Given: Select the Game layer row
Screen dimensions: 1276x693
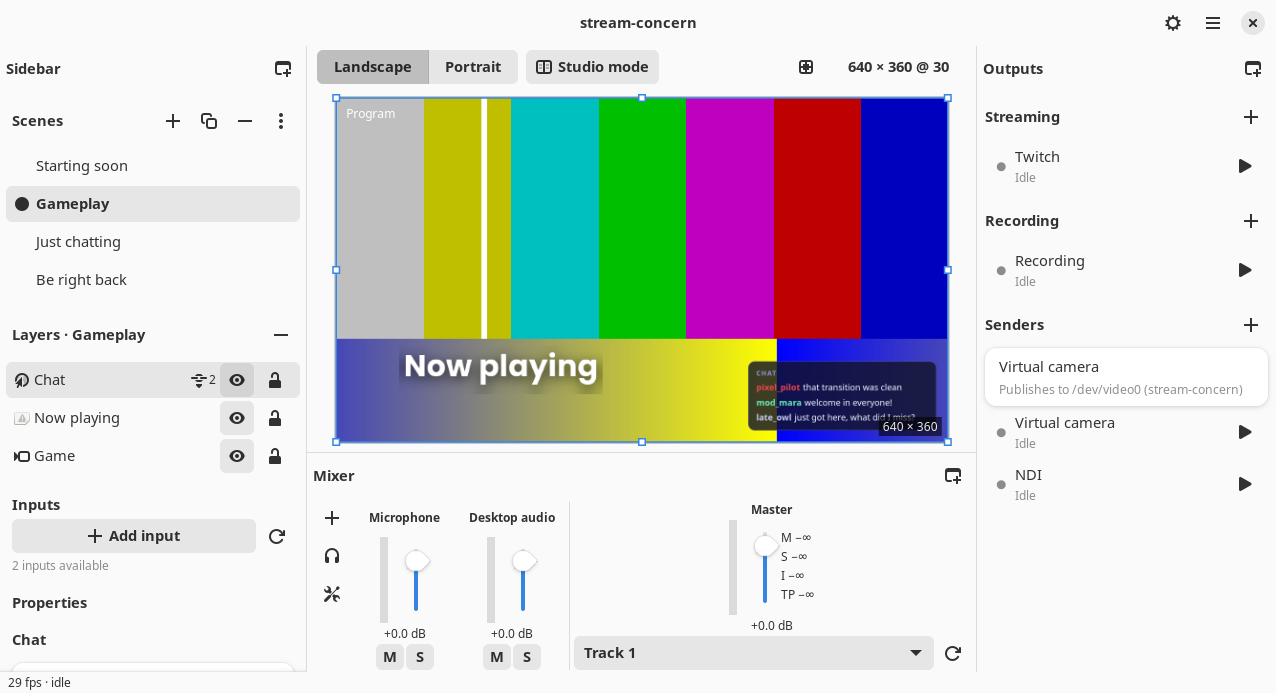Looking at the screenshot, I should (x=153, y=456).
